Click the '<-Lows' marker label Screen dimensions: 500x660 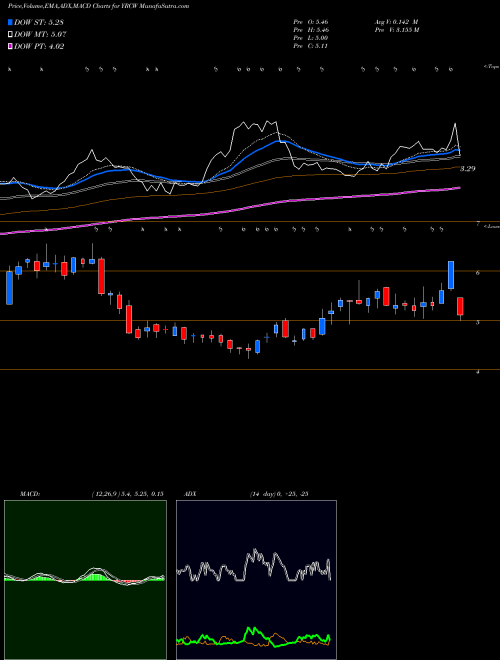(x=491, y=227)
